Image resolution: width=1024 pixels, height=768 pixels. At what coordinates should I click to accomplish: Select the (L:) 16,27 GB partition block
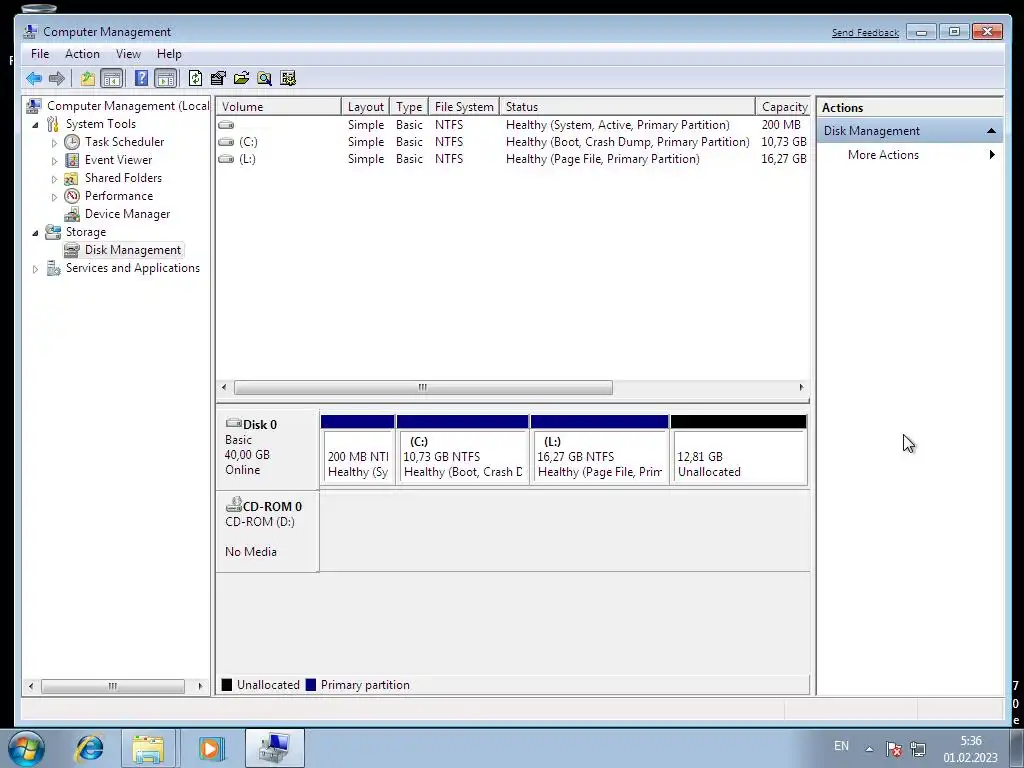pyautogui.click(x=600, y=450)
